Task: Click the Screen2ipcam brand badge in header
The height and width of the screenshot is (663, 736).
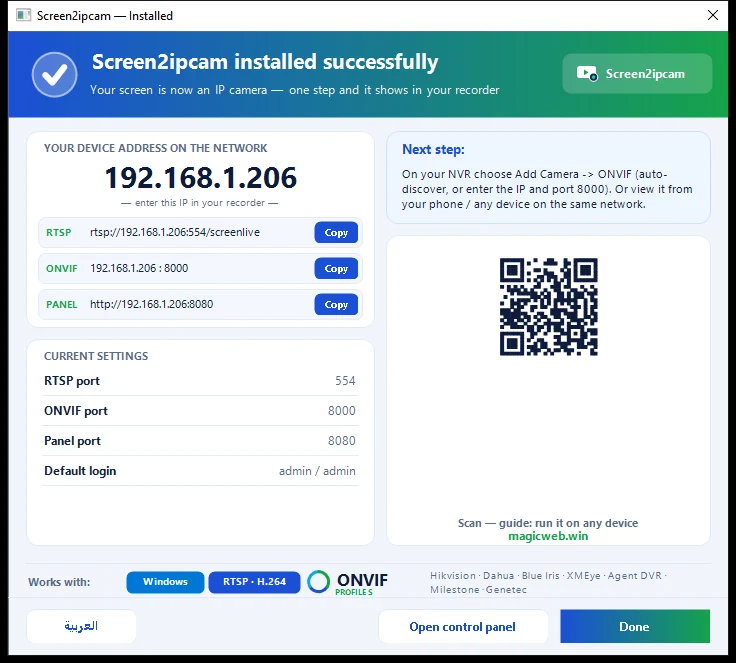Action: click(x=637, y=74)
